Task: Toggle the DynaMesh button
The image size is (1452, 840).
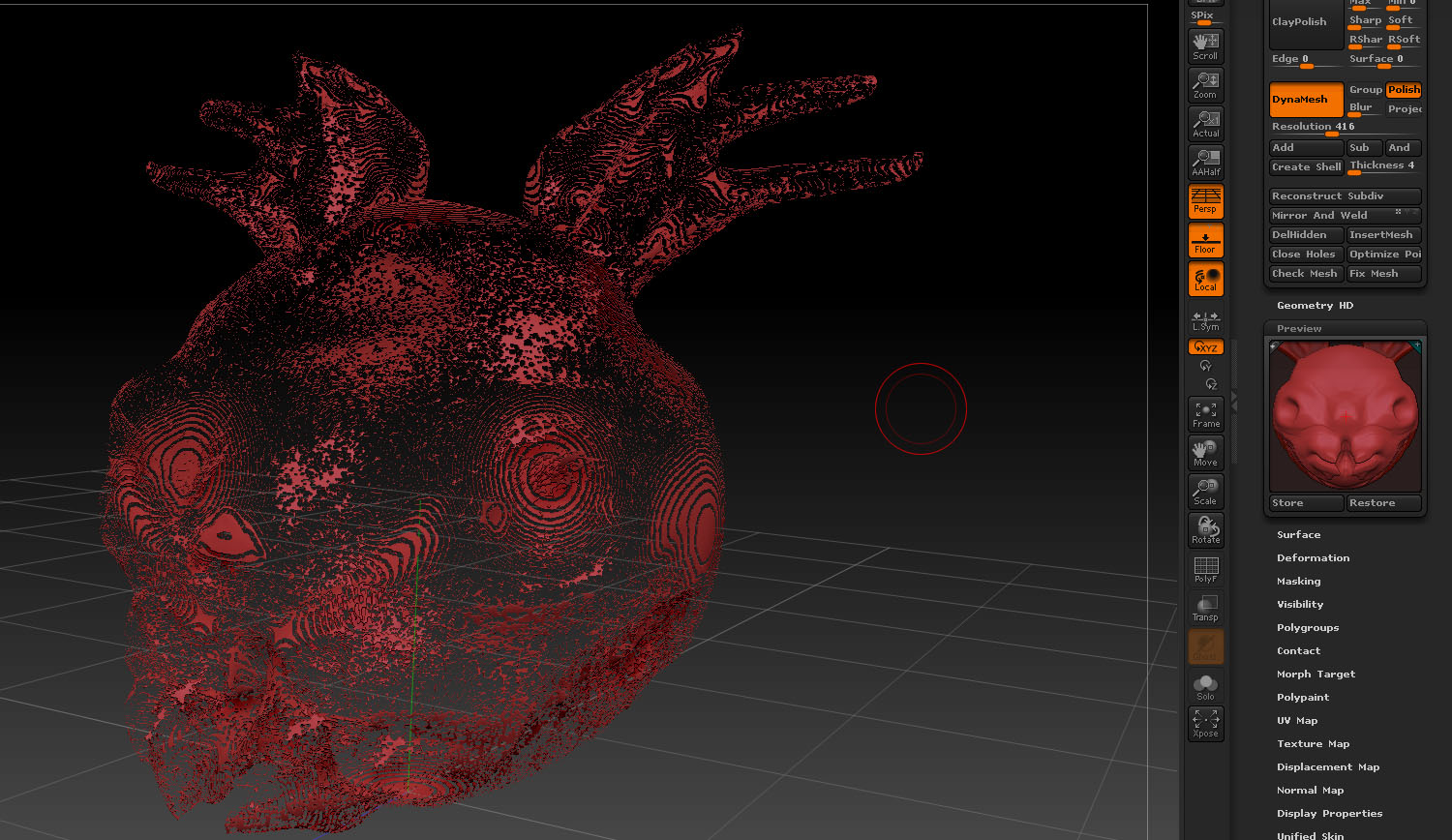Action: pyautogui.click(x=1306, y=100)
